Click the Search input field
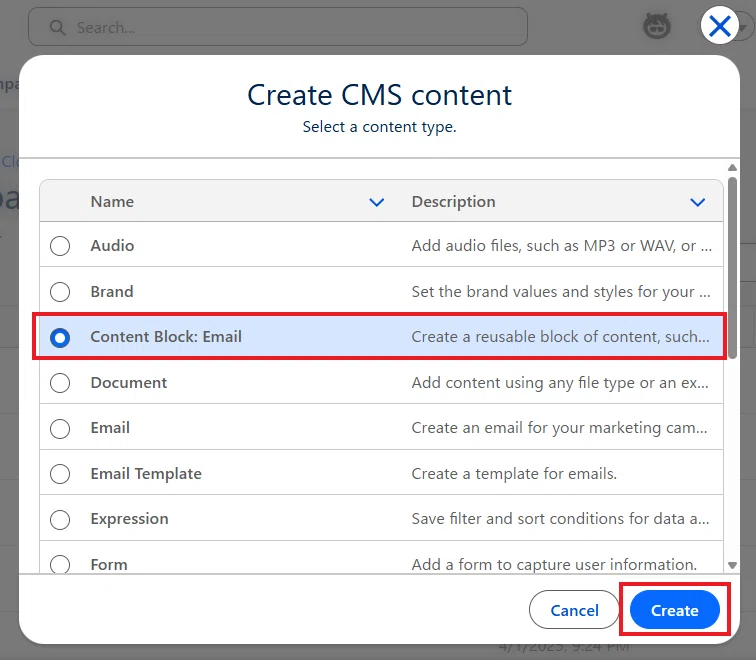This screenshot has height=660, width=756. (x=278, y=27)
